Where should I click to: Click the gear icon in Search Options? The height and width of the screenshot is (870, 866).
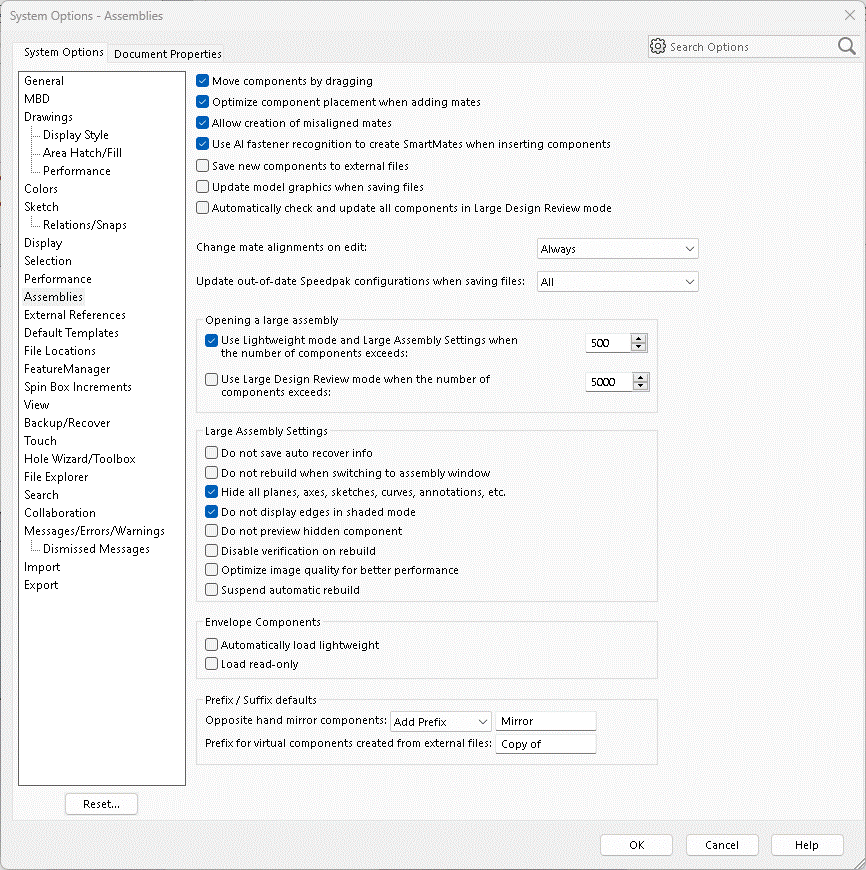pyautogui.click(x=657, y=47)
